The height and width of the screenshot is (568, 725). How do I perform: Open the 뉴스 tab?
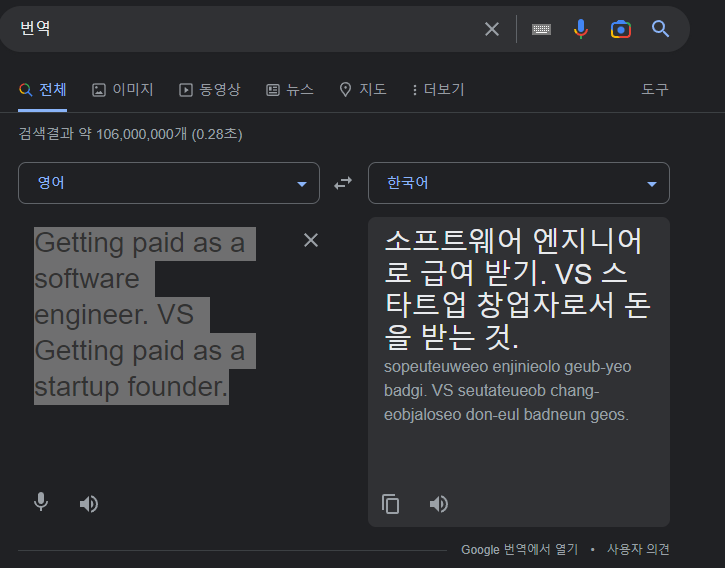[290, 89]
